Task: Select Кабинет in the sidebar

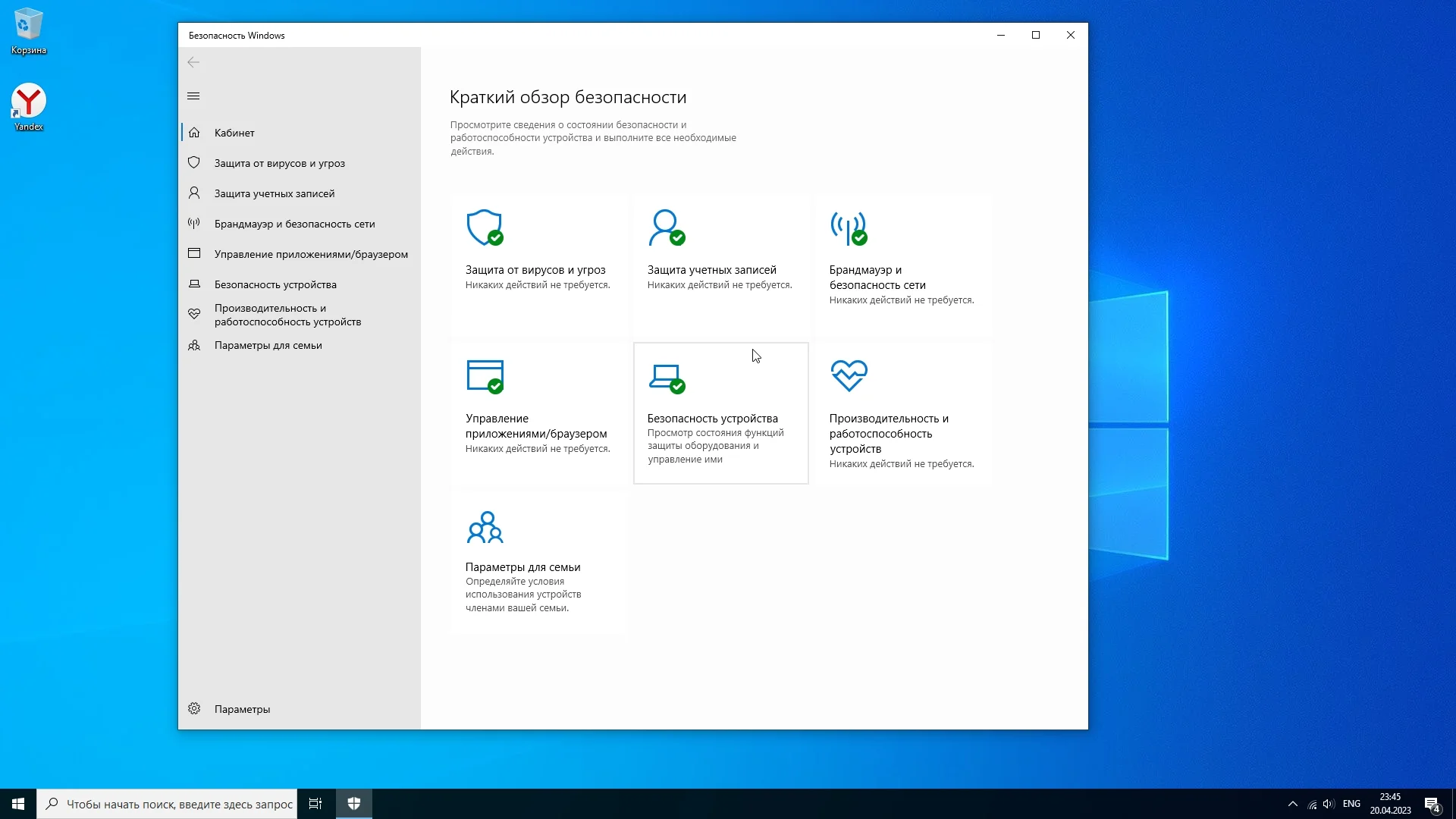Action: (x=234, y=133)
